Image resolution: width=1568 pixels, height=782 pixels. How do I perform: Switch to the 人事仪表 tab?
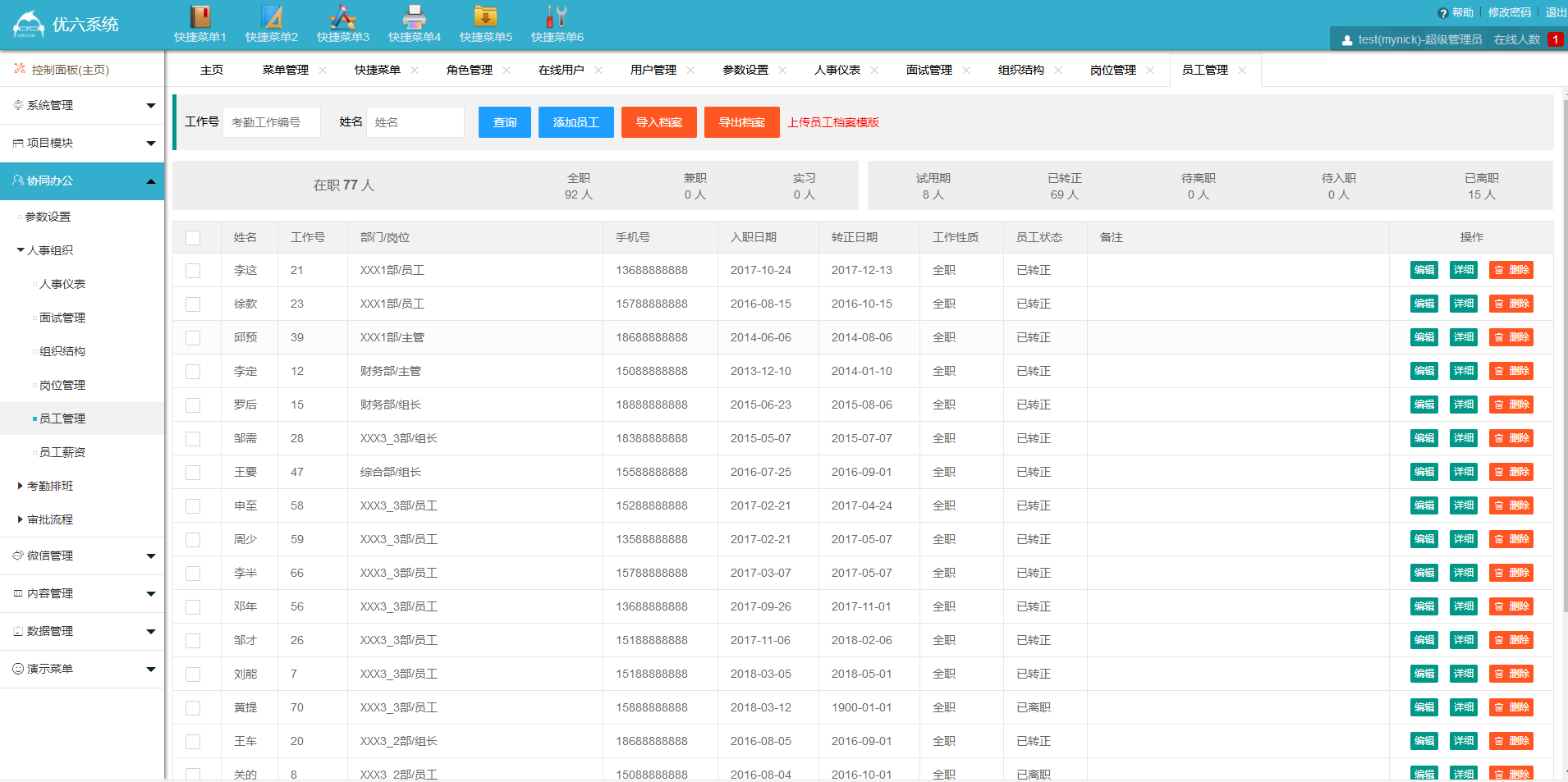[837, 70]
